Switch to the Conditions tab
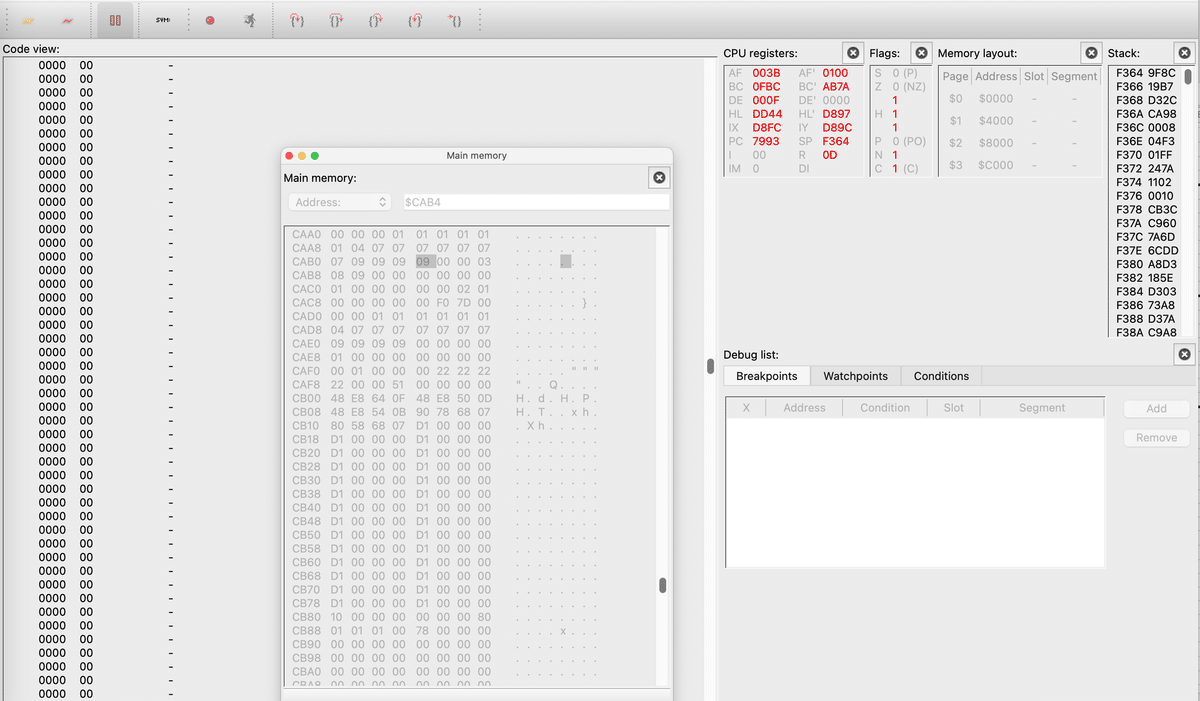This screenshot has width=1200, height=701. click(940, 376)
